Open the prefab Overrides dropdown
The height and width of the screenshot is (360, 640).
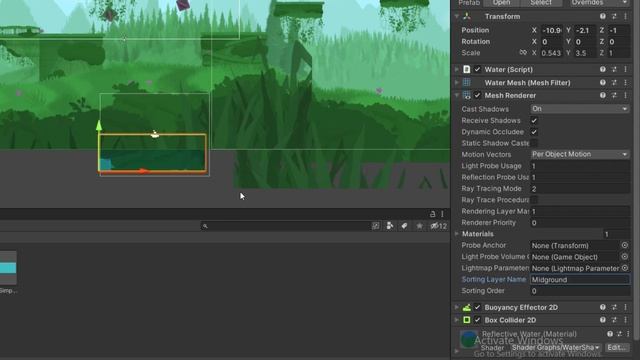599,2
